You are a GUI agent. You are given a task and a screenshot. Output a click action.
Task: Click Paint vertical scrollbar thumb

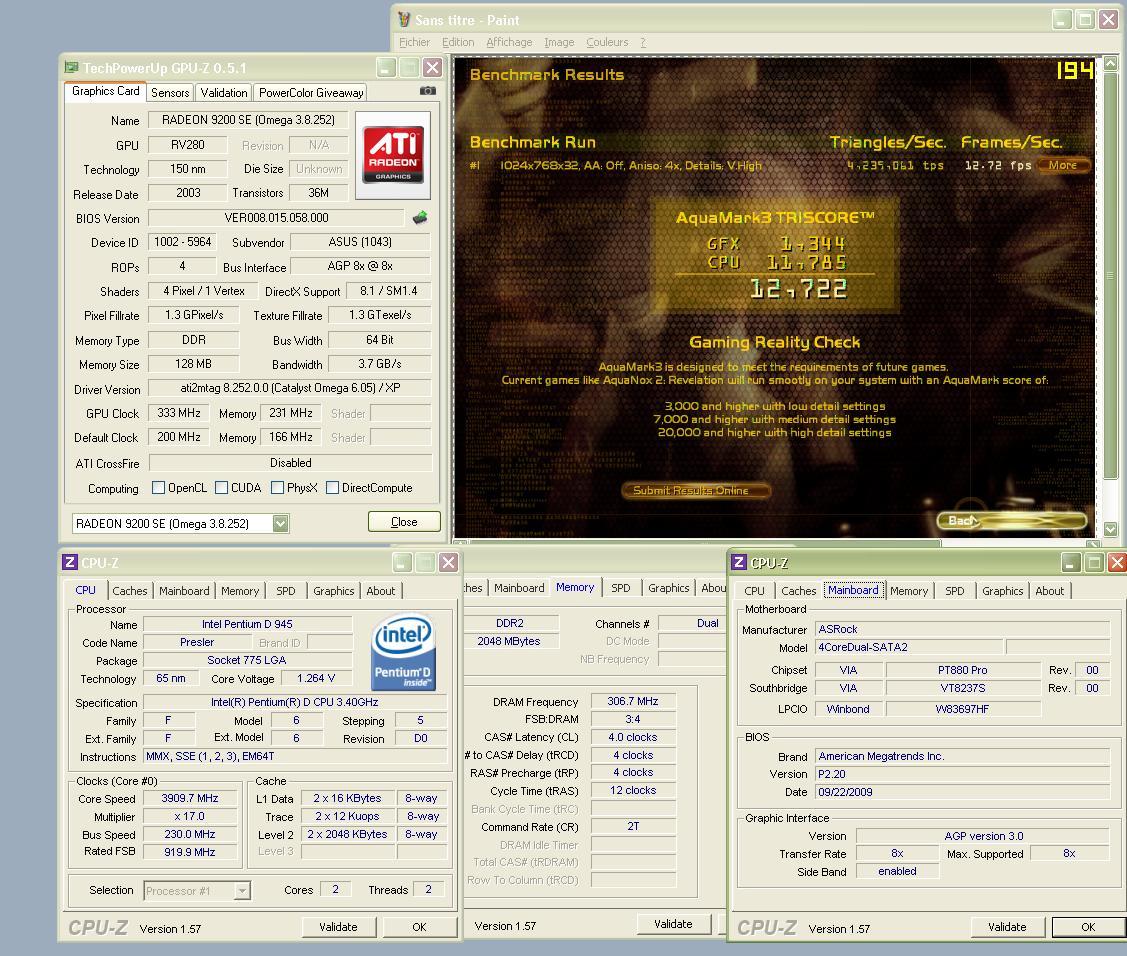point(1110,275)
